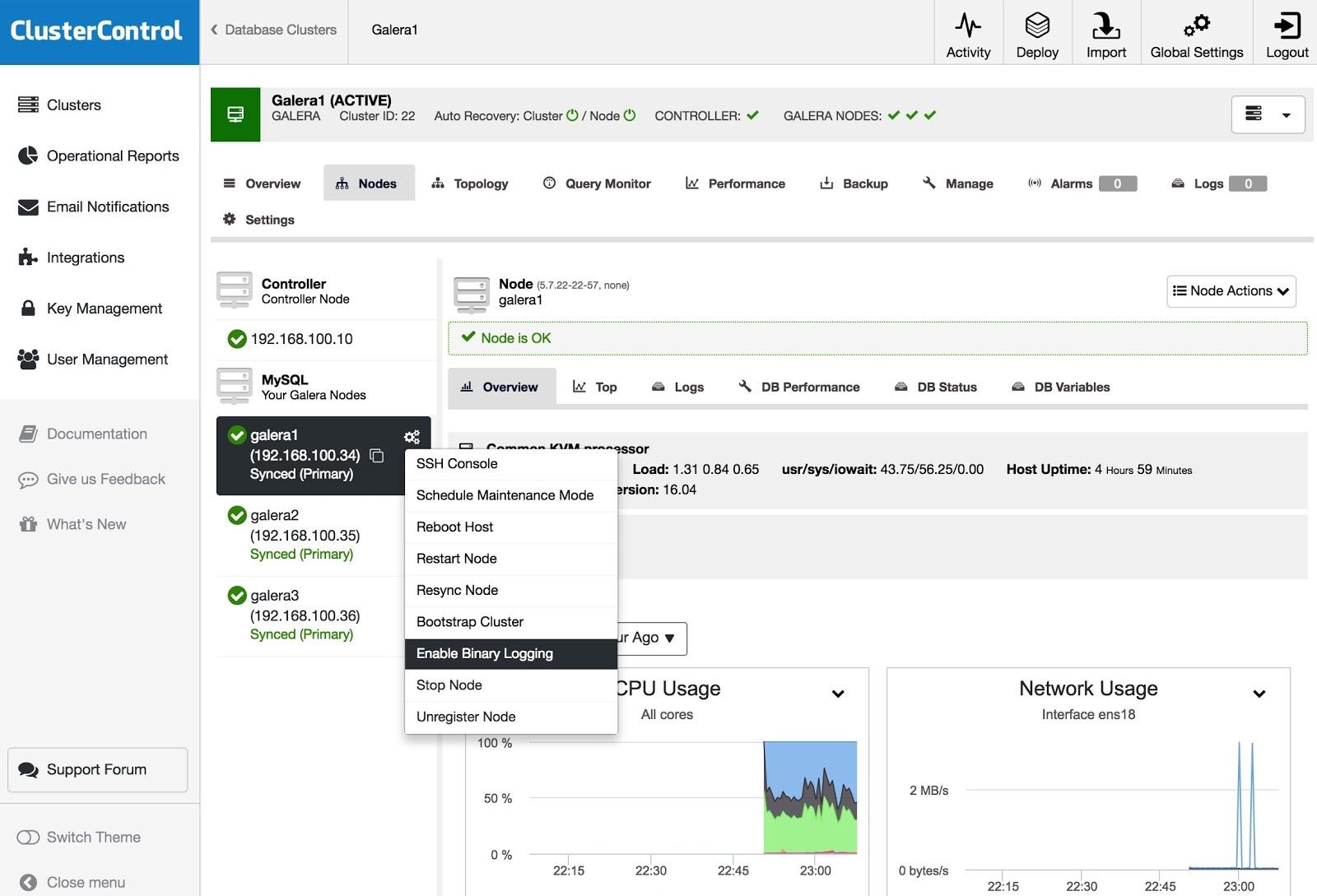
Task: Open the DB Performance tab
Action: (800, 387)
